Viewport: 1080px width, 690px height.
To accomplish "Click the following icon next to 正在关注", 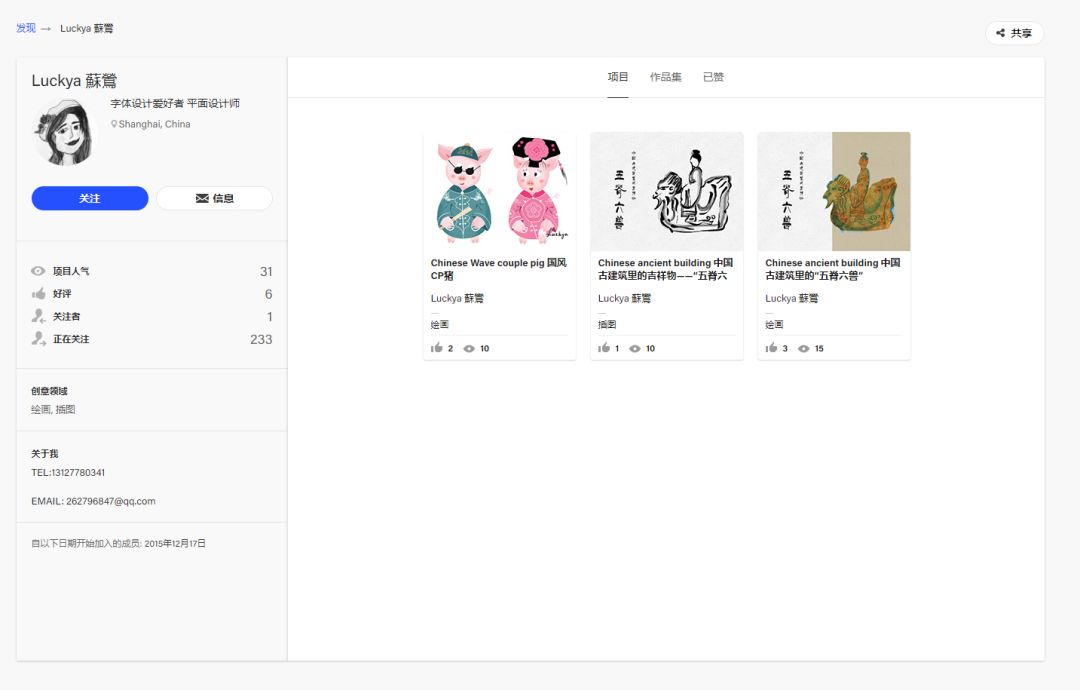I will coord(39,339).
